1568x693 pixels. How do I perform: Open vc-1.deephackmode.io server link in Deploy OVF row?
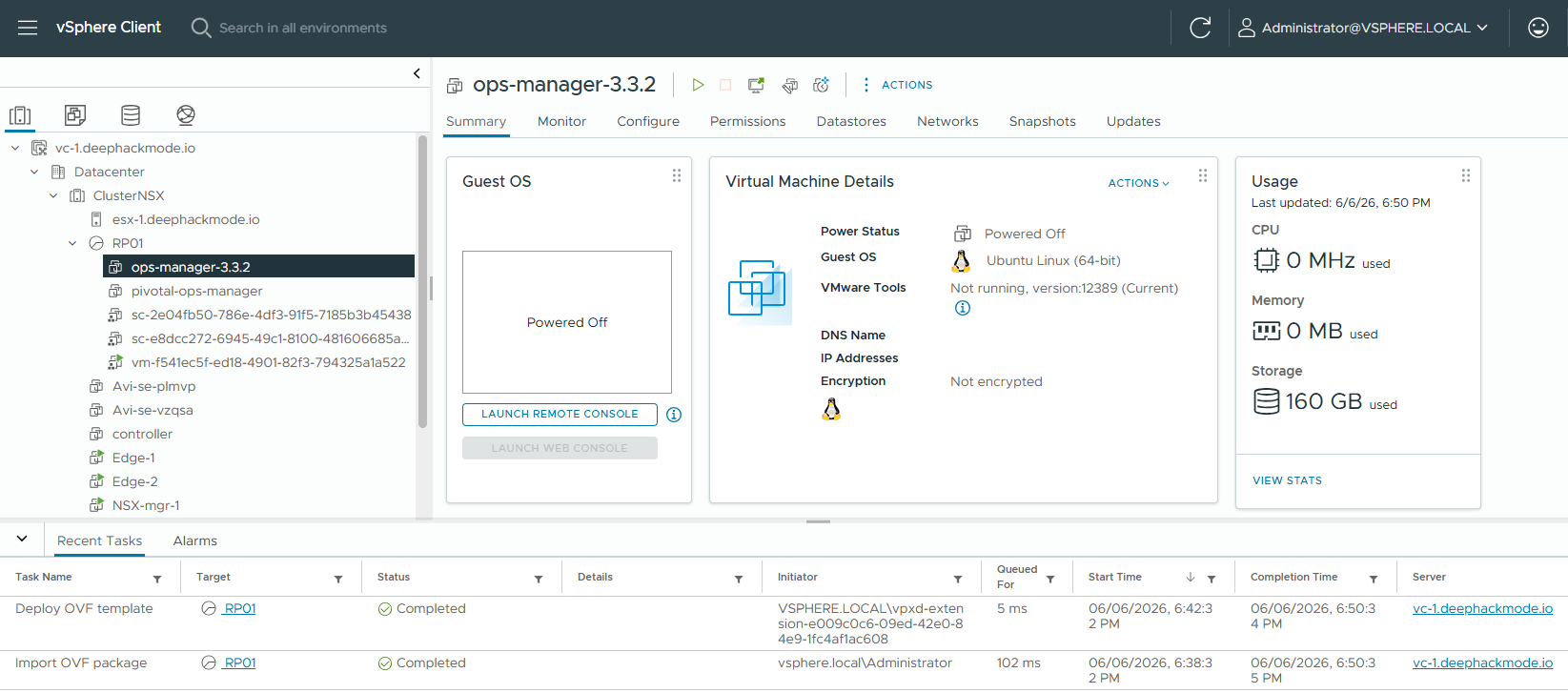pos(1482,608)
